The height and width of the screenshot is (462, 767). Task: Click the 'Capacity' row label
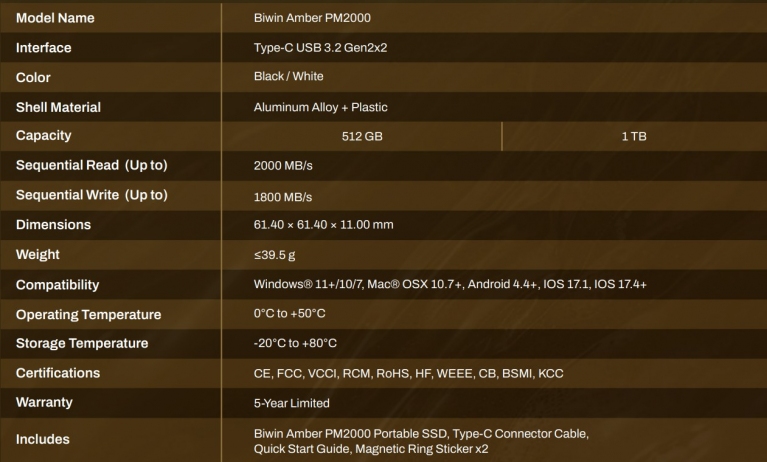click(44, 136)
